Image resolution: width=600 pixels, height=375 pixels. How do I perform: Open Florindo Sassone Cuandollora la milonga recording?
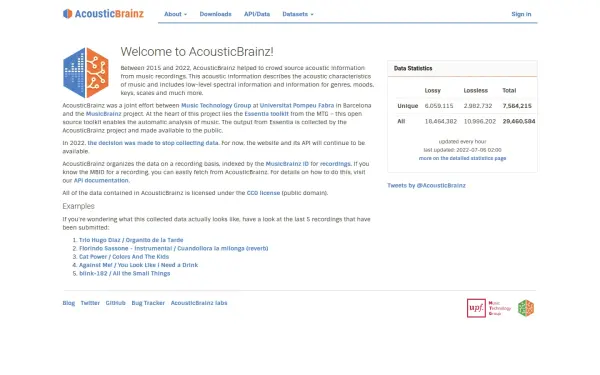pyautogui.click(x=173, y=248)
